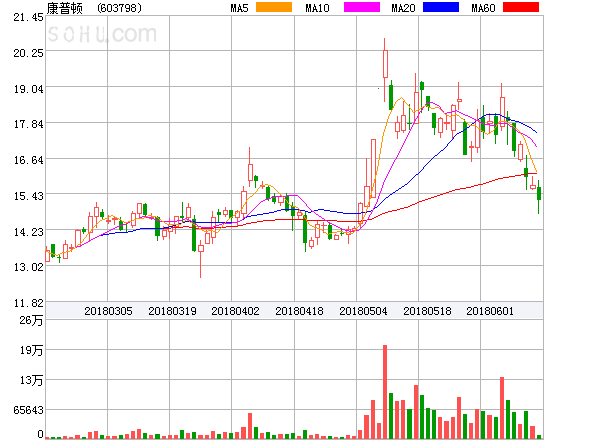Screen dimensions: 600x440
Task: Click the 20180518 date label
Action: pos(427,311)
